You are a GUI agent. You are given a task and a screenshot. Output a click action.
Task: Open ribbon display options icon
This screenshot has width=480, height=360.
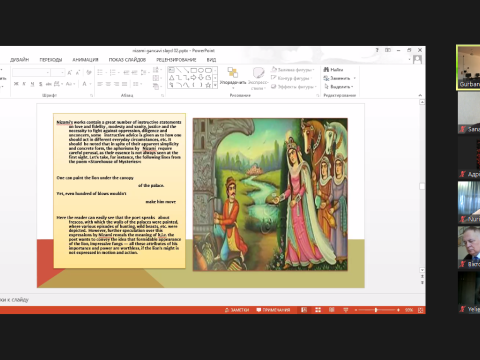(x=388, y=50)
